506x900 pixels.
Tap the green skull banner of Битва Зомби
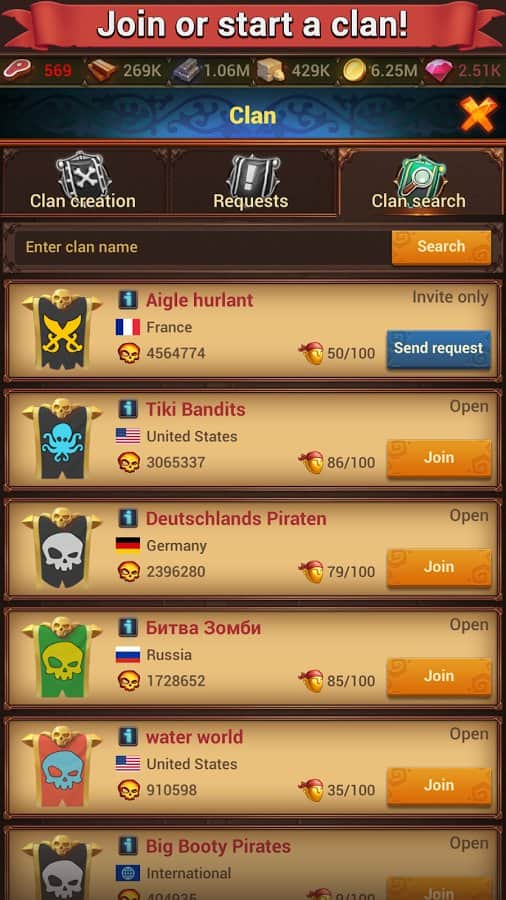pos(62,658)
